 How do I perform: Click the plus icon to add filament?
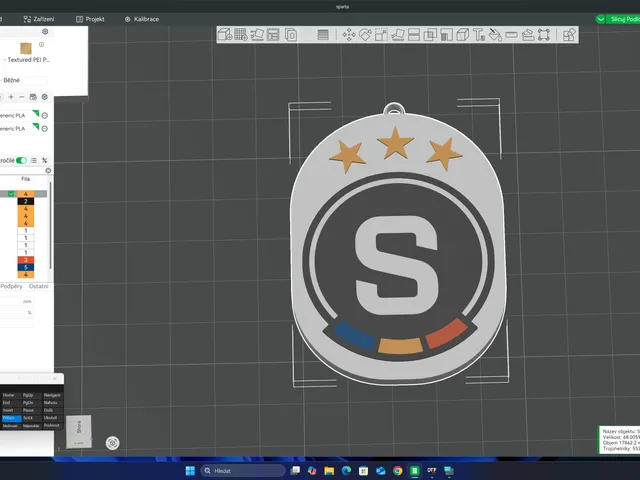[11, 97]
